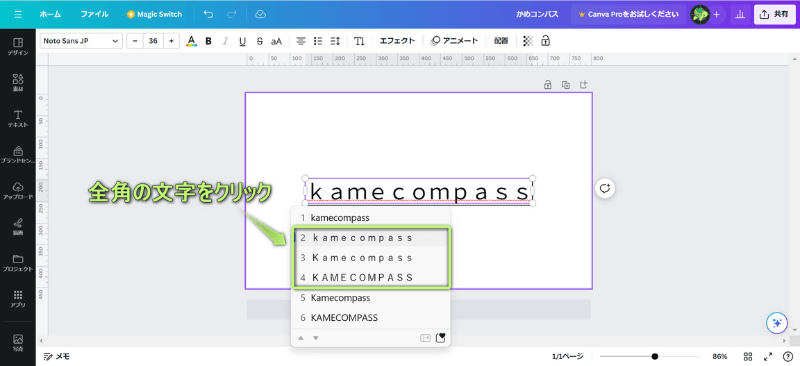800x366 pixels.
Task: Click the undo arrow
Action: tap(208, 14)
